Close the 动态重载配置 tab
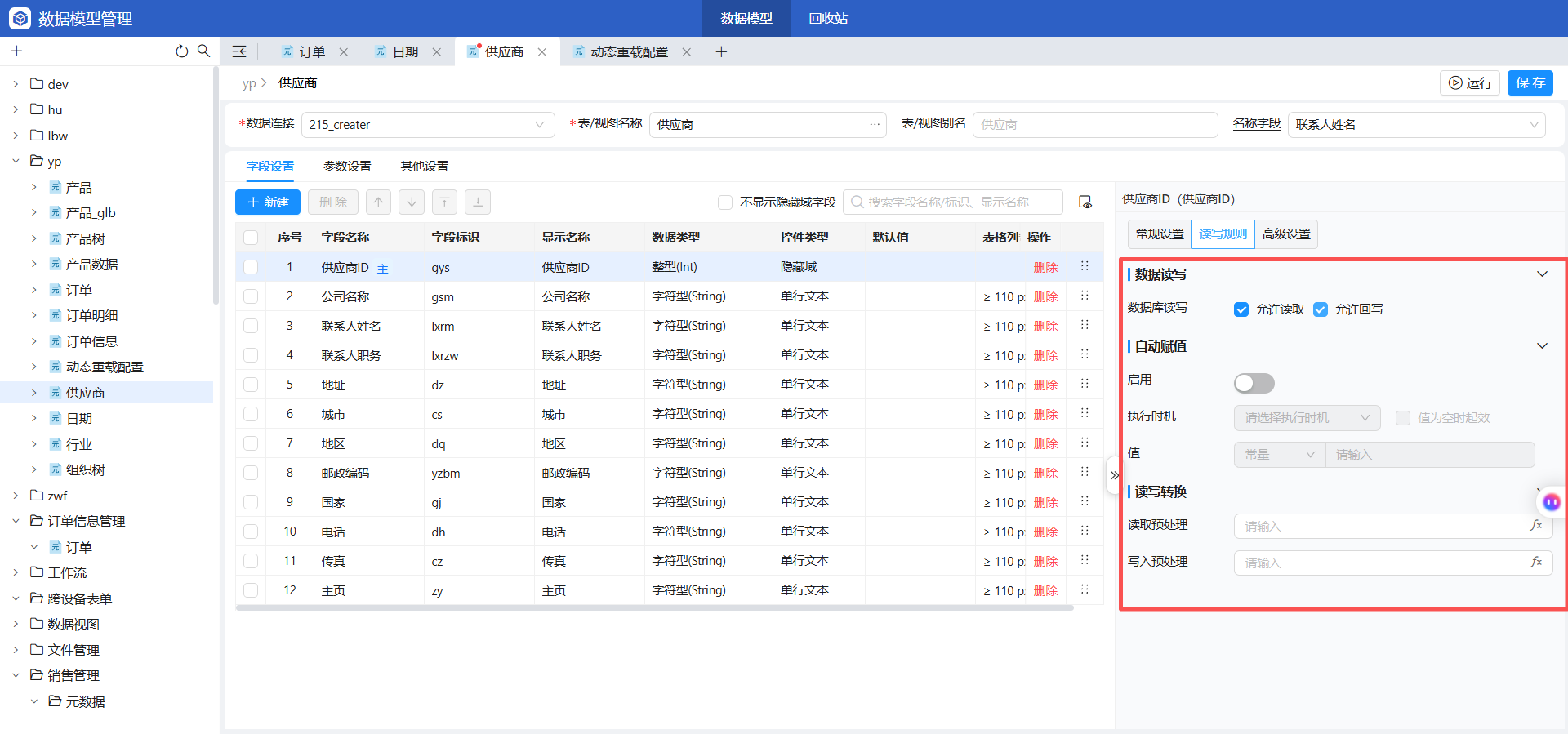Screen dimensions: 1568x734 click(687, 52)
